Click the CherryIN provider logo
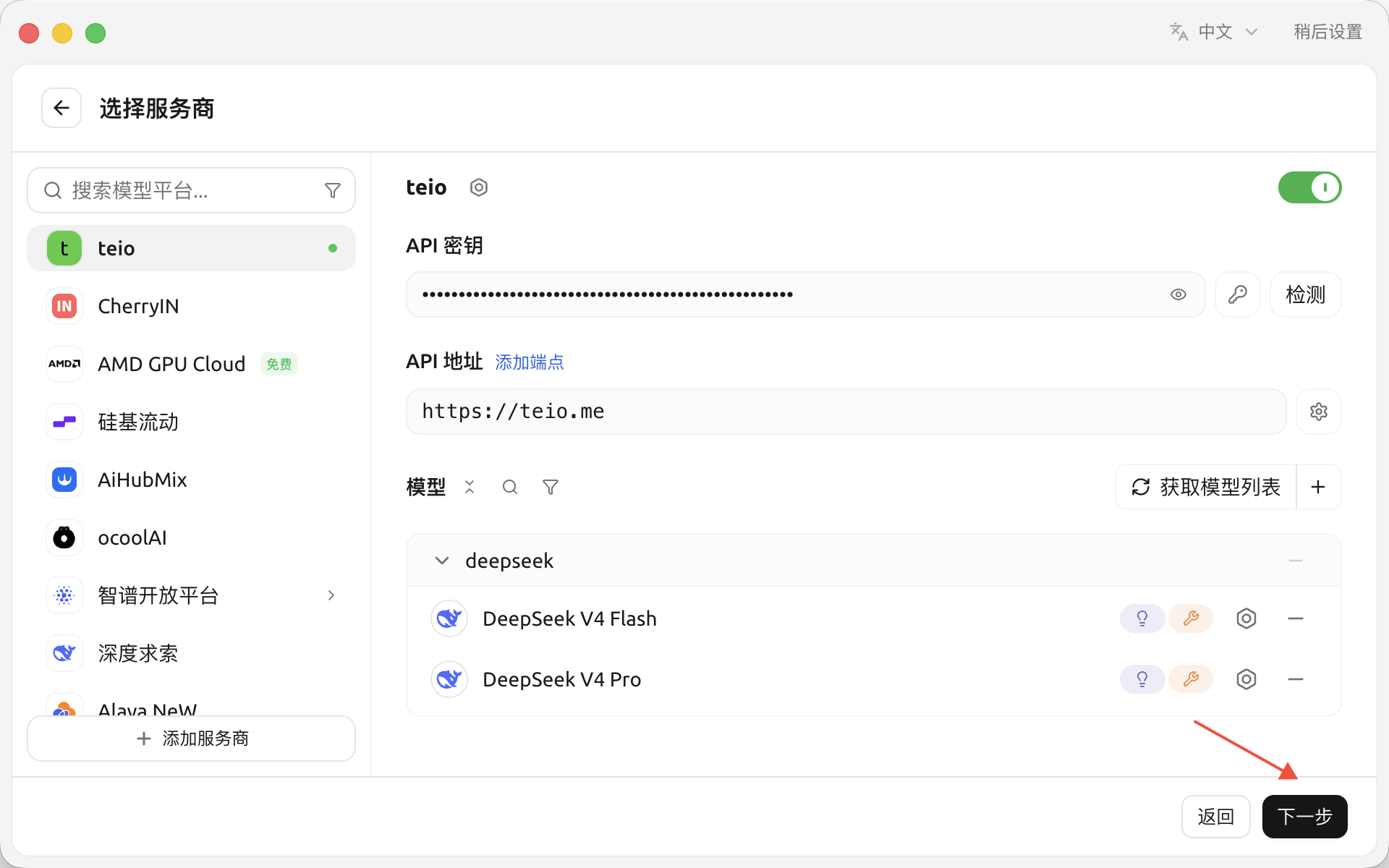 click(x=64, y=306)
